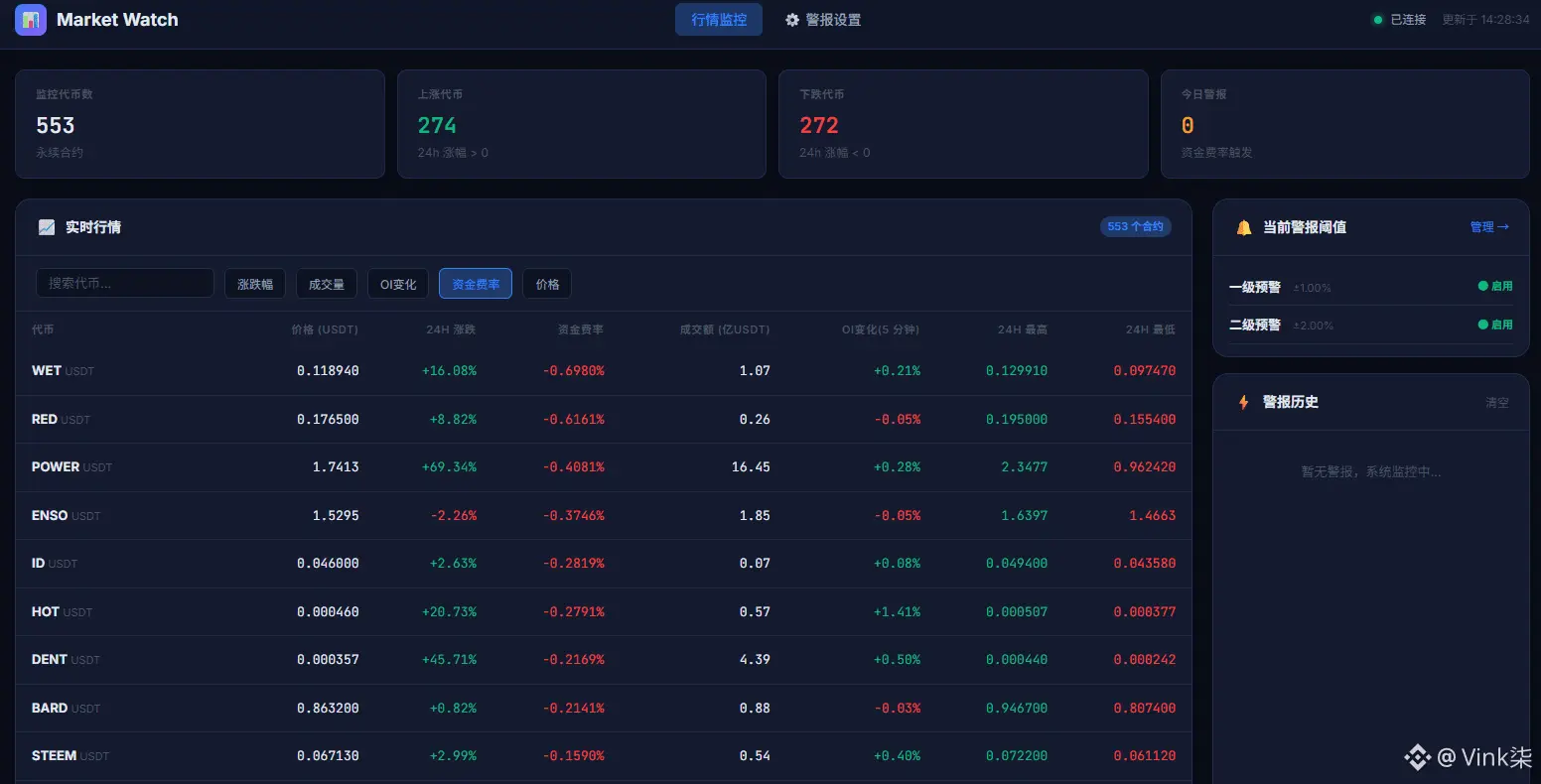The height and width of the screenshot is (784, 1541).
Task: Click the 资金费率 column header
Action: [581, 329]
